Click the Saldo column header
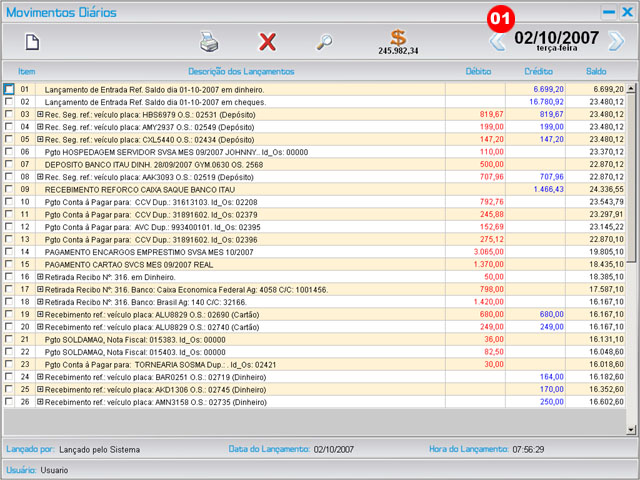Screen dimensions: 640x480 pos(596,71)
